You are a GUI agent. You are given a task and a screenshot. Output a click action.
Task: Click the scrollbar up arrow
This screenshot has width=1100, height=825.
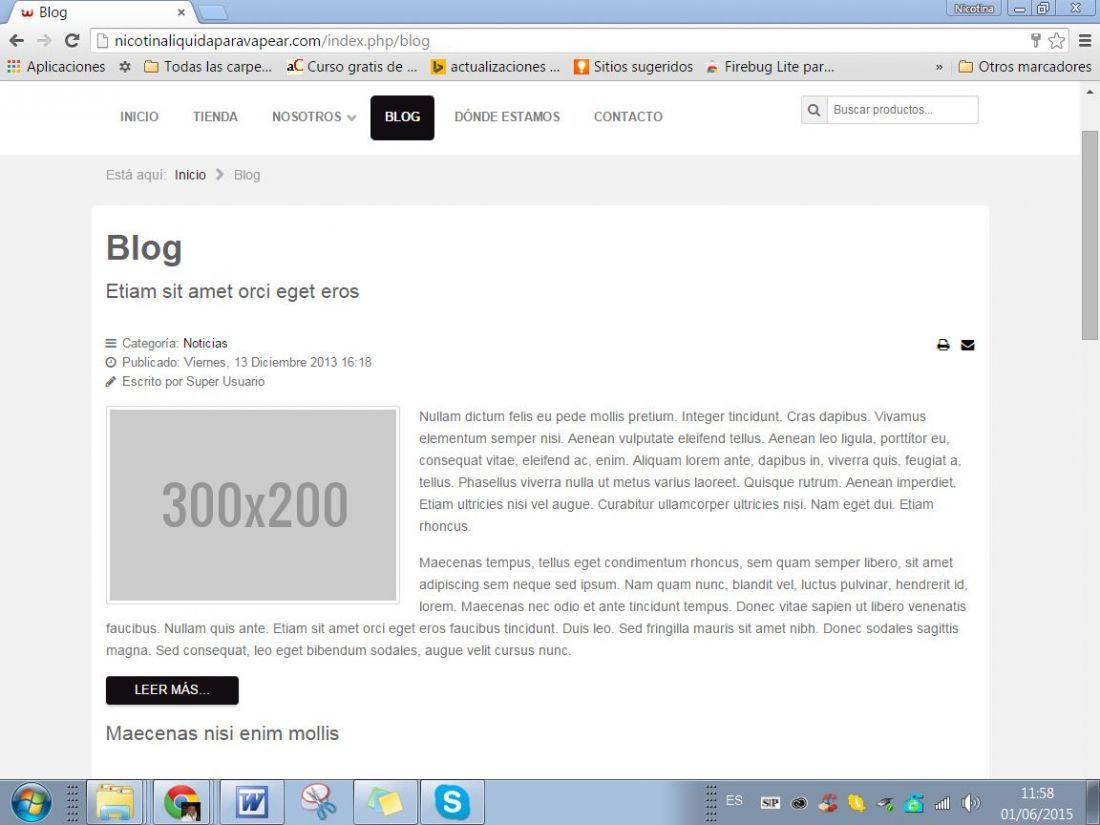[1089, 92]
